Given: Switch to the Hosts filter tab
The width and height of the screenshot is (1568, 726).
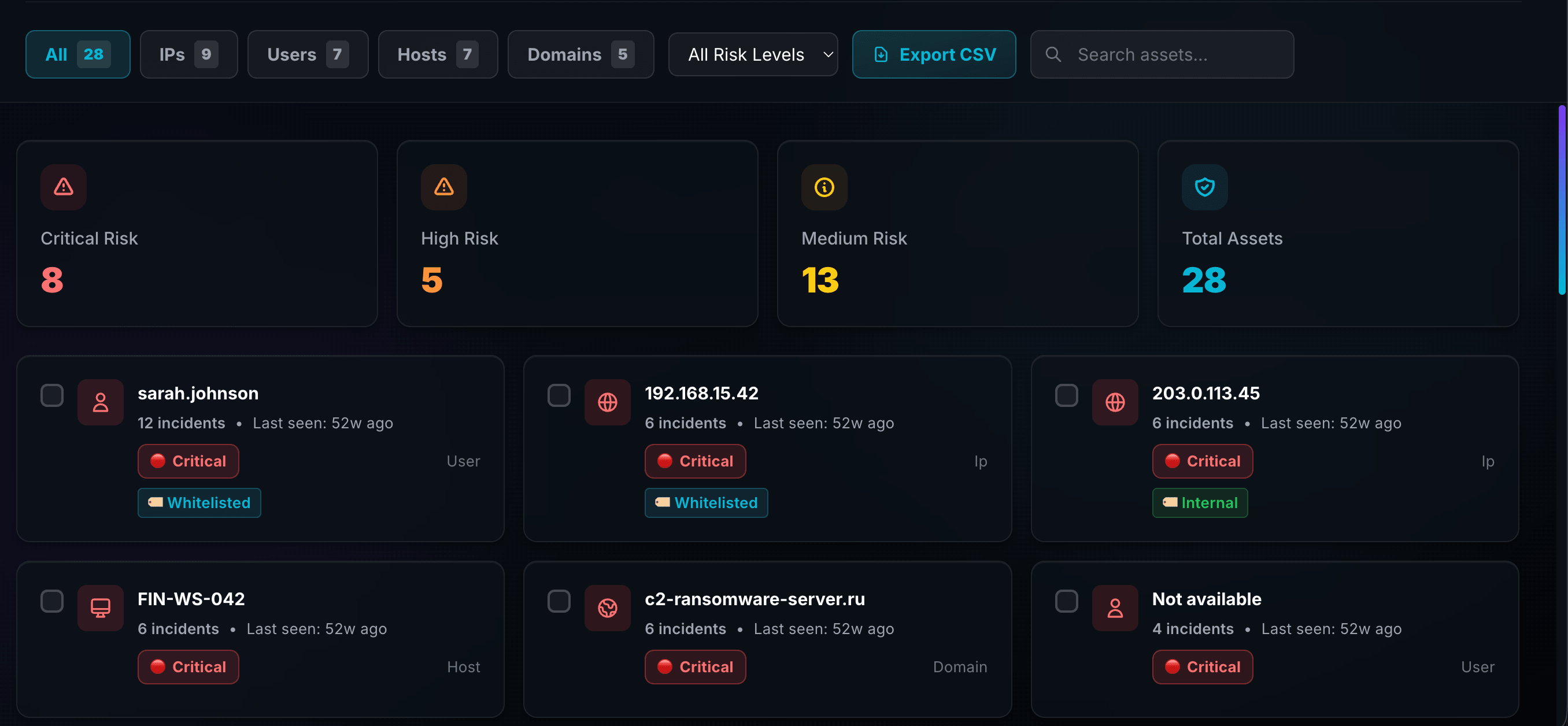Looking at the screenshot, I should (x=438, y=54).
